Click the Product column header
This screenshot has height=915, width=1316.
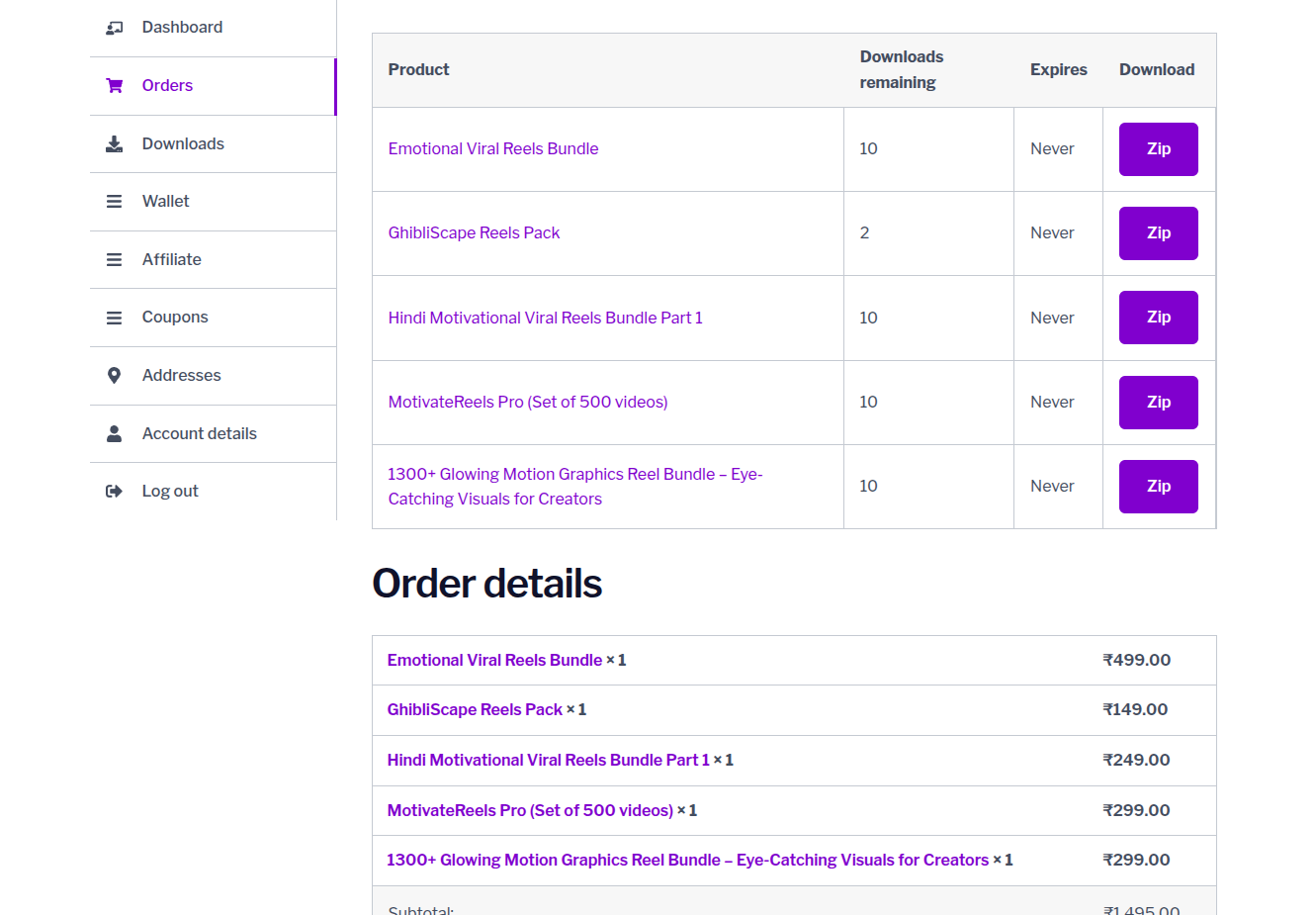(x=418, y=69)
